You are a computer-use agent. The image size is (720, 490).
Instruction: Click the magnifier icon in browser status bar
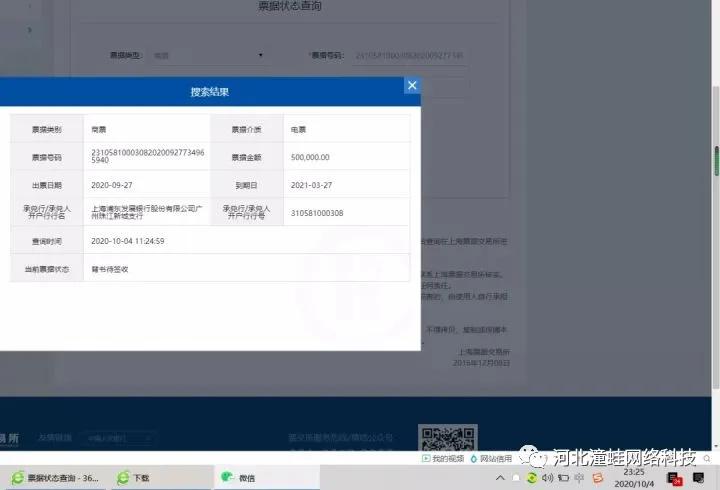(707, 458)
